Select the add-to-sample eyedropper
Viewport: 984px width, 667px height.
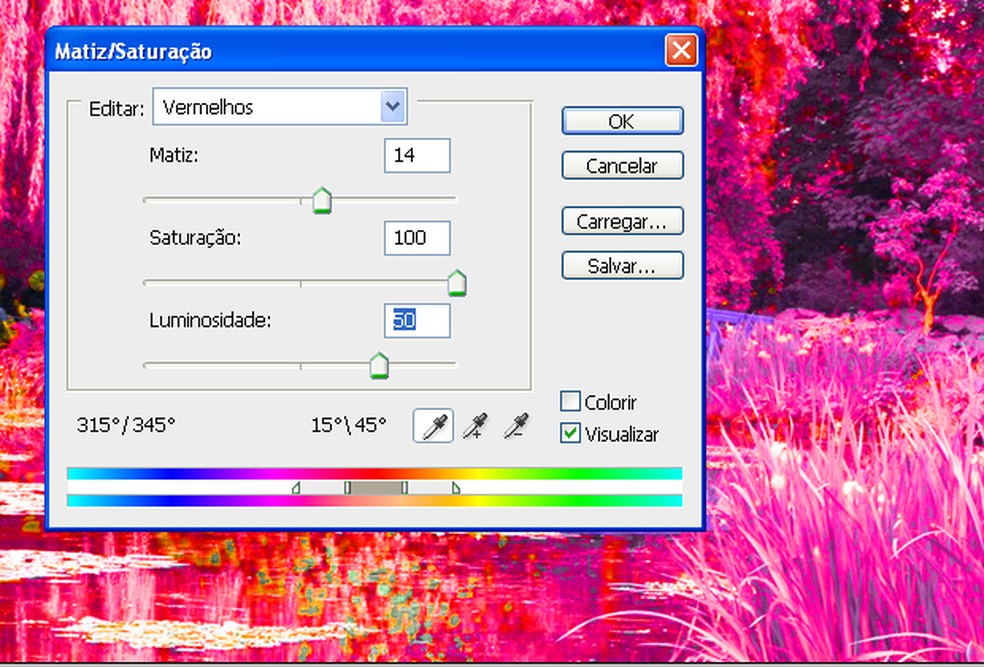pyautogui.click(x=475, y=425)
